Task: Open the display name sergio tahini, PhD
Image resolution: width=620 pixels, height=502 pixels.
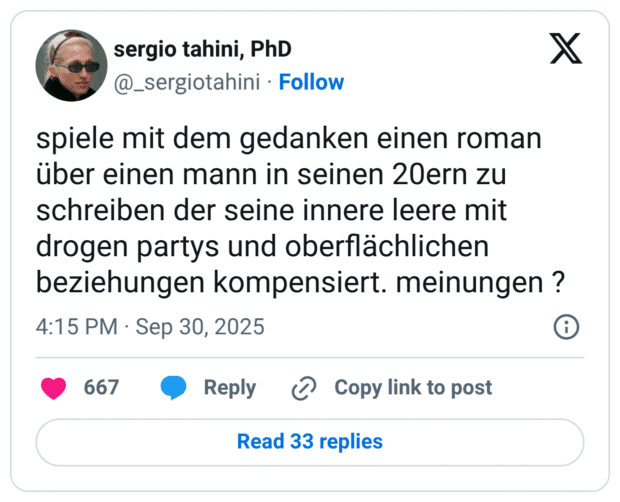Action: 202,49
